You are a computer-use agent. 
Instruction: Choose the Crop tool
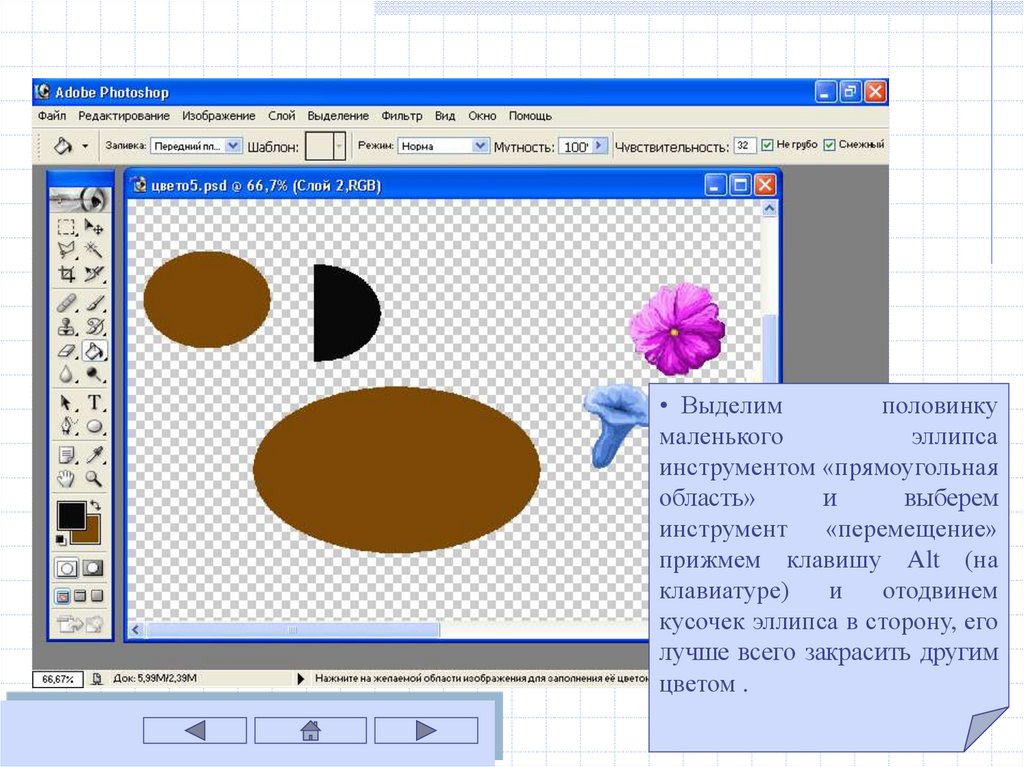click(x=66, y=274)
